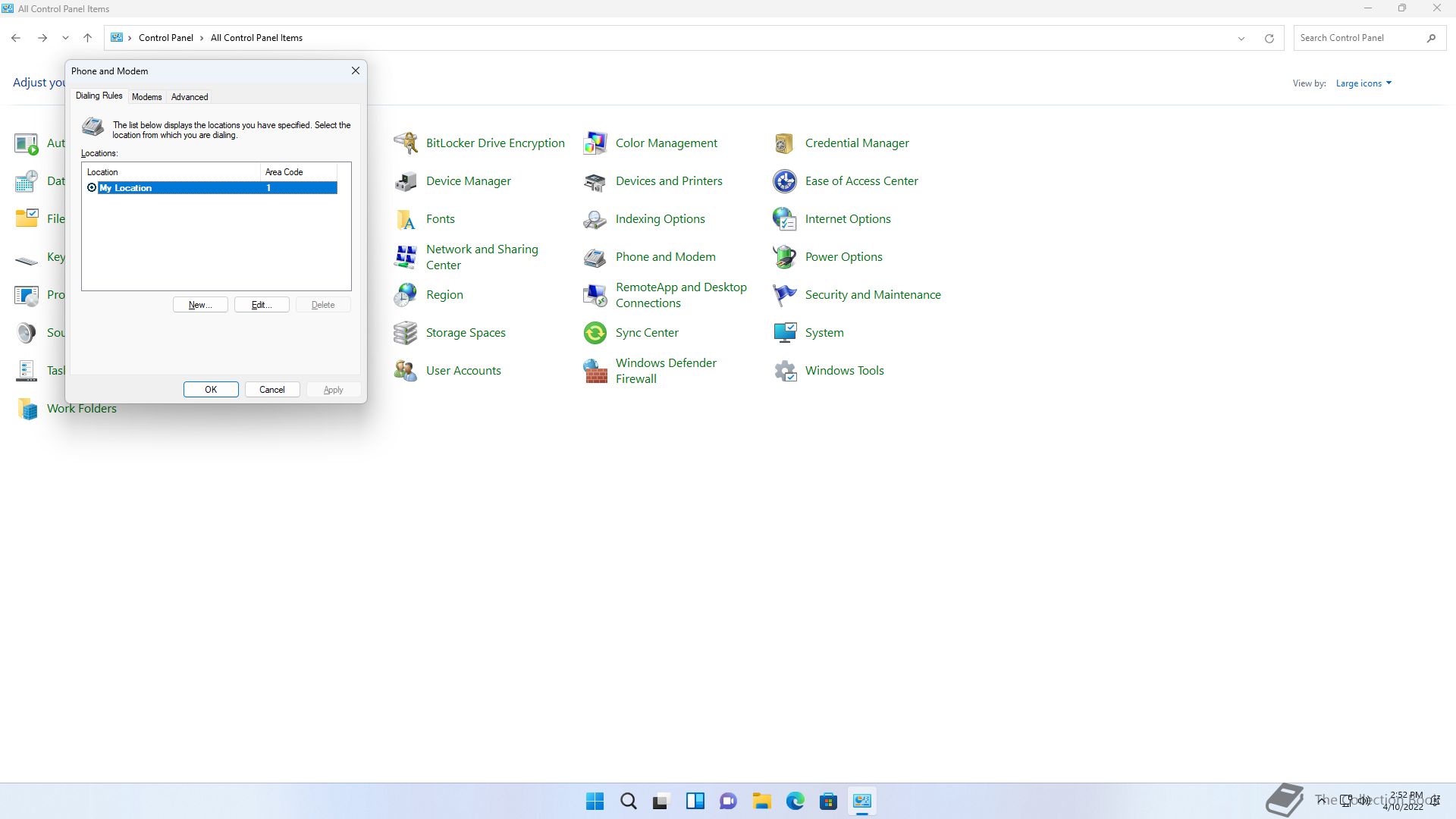Viewport: 1456px width, 819px height.
Task: Open Devices and Printers icon
Action: pos(595,180)
